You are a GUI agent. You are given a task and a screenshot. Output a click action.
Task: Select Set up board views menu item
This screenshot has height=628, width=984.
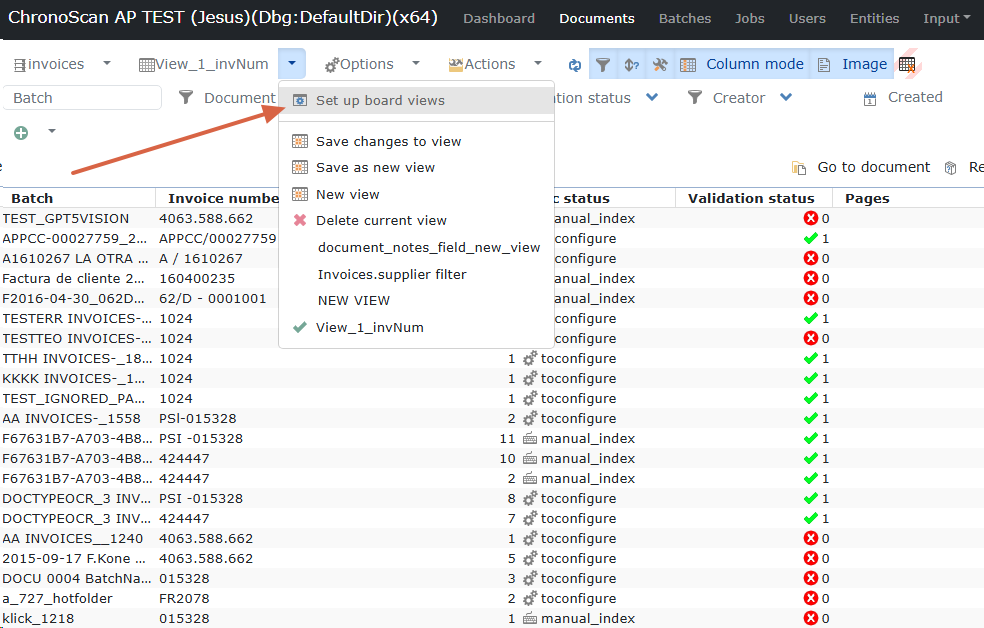tap(380, 101)
